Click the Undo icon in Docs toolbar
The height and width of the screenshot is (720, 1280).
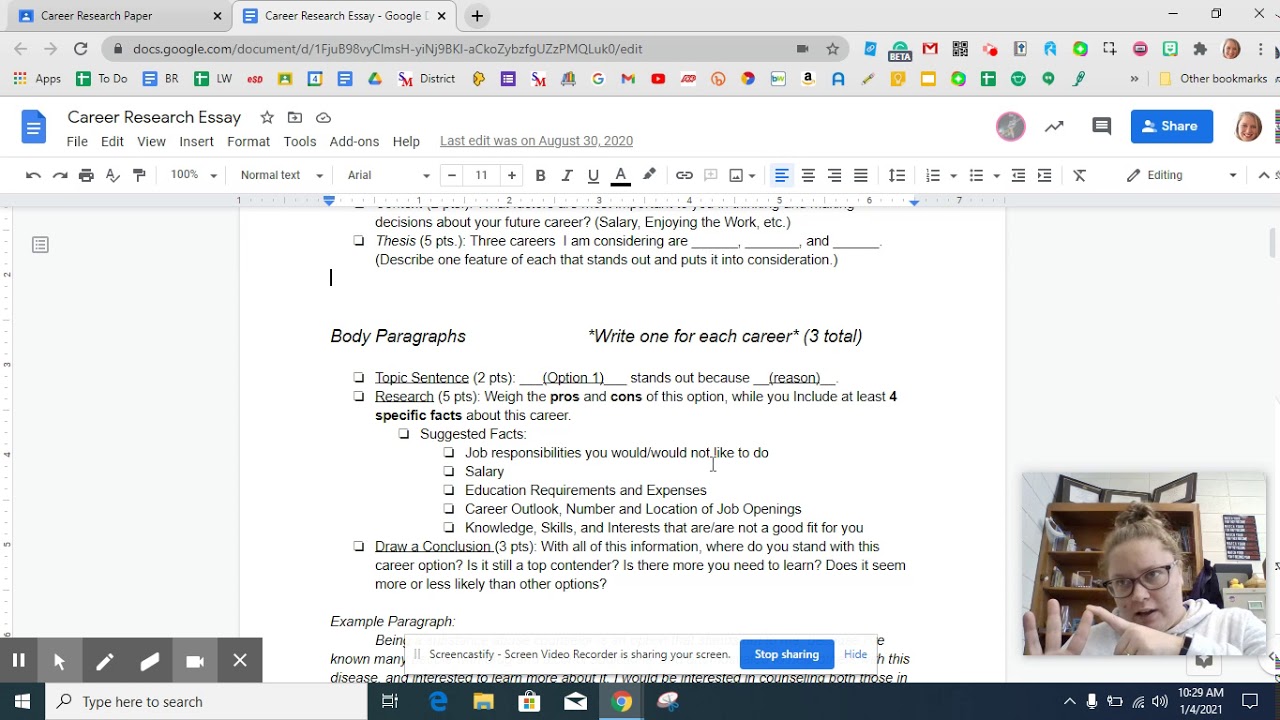click(33, 175)
